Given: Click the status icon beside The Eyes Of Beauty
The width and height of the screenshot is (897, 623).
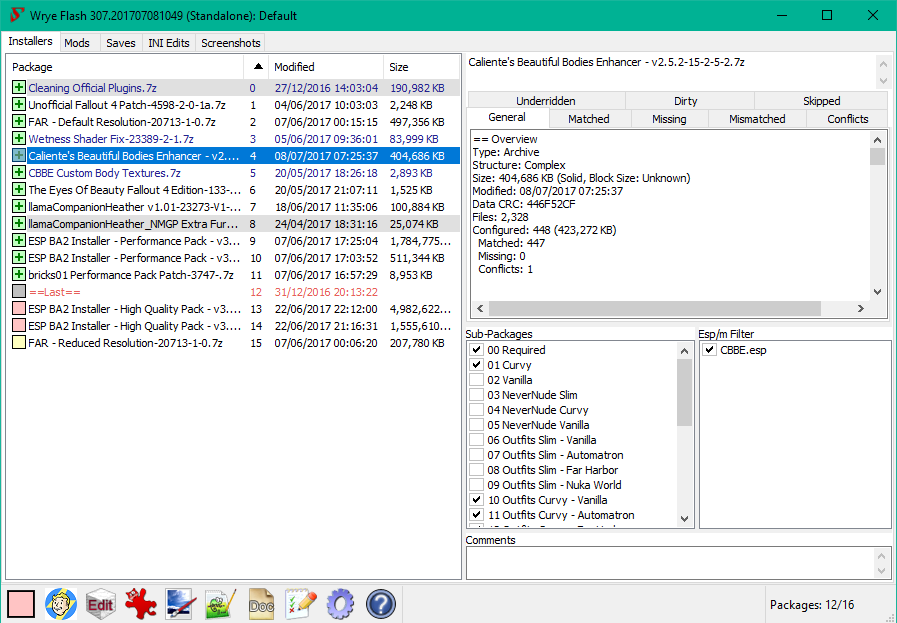Looking at the screenshot, I should (19, 189).
